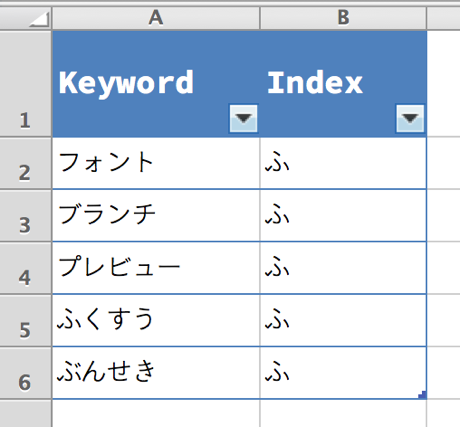The width and height of the screenshot is (460, 427).
Task: Select row 2 header
Action: coord(26,163)
